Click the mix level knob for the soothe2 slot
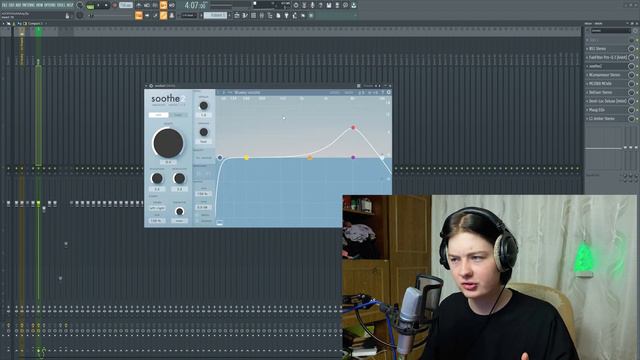 631,66
